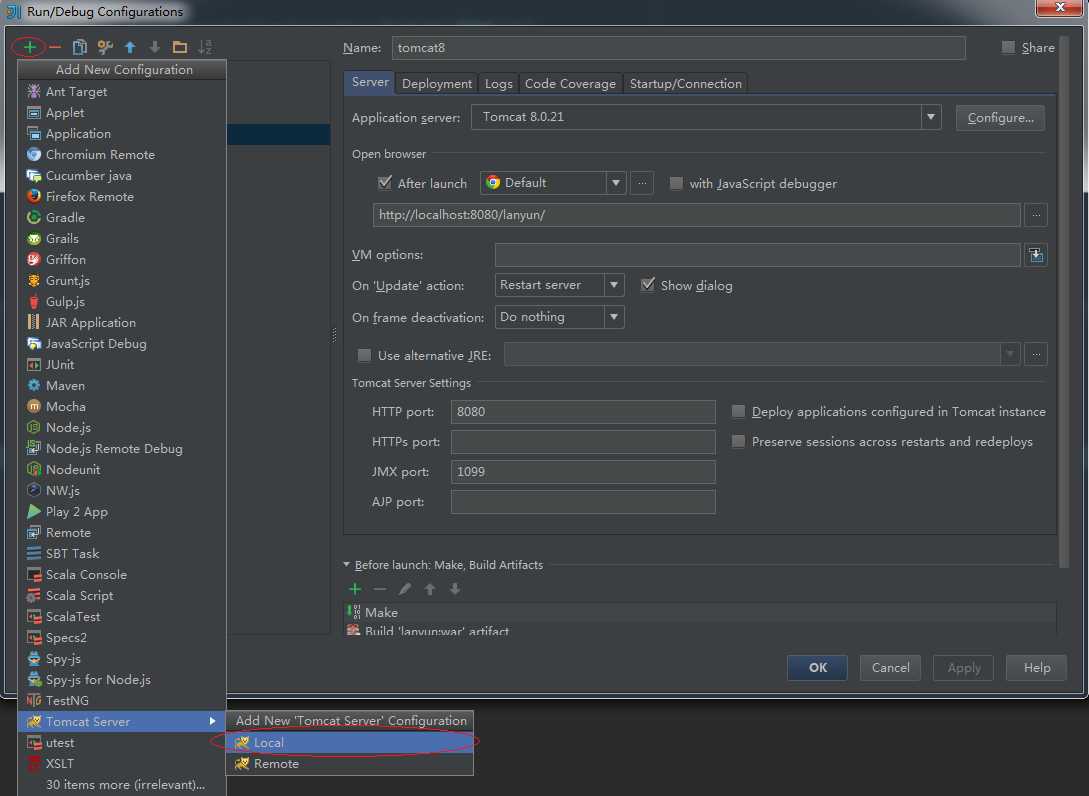
Task: Check Preserve sessions across restarts and redeploys
Action: click(x=738, y=441)
